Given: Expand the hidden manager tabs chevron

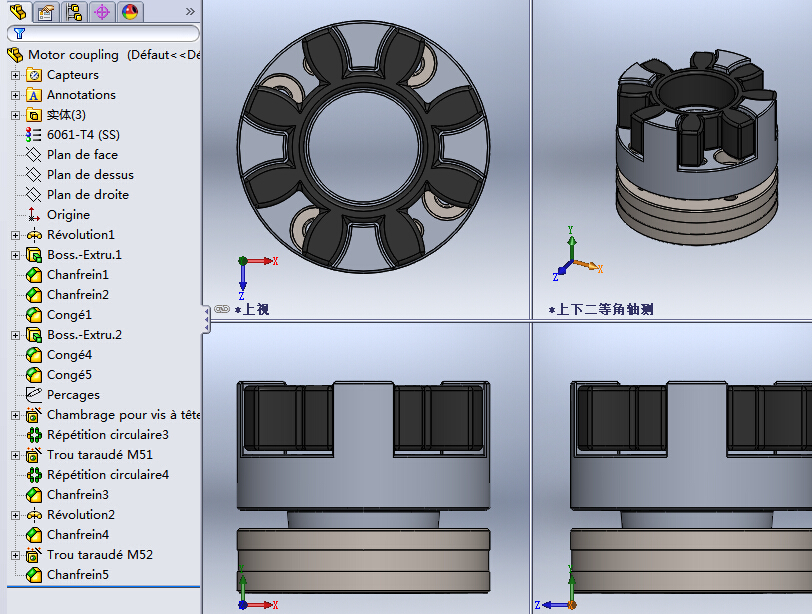Looking at the screenshot, I should pos(190,11).
